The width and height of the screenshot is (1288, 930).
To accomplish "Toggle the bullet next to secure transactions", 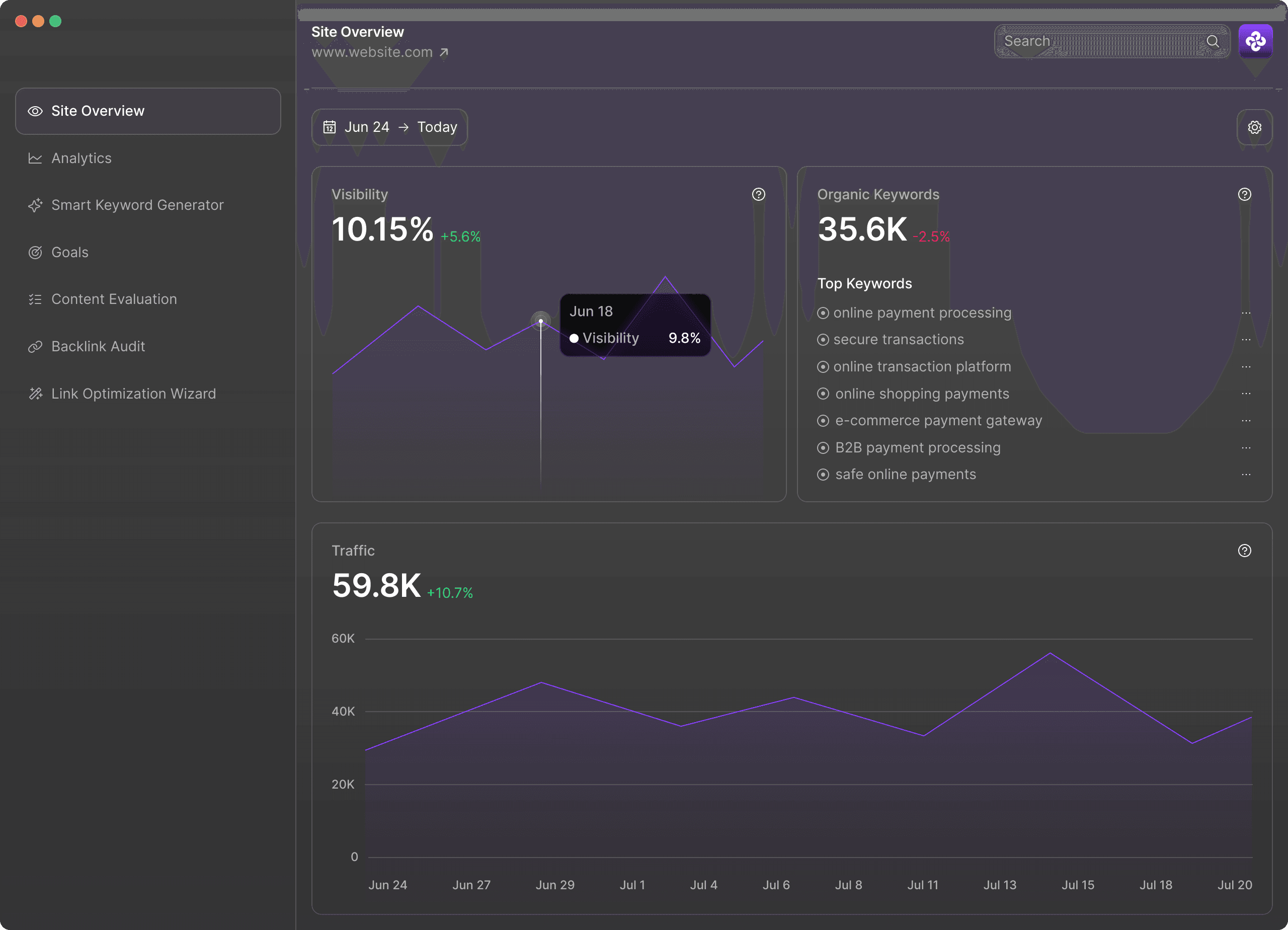I will point(824,339).
